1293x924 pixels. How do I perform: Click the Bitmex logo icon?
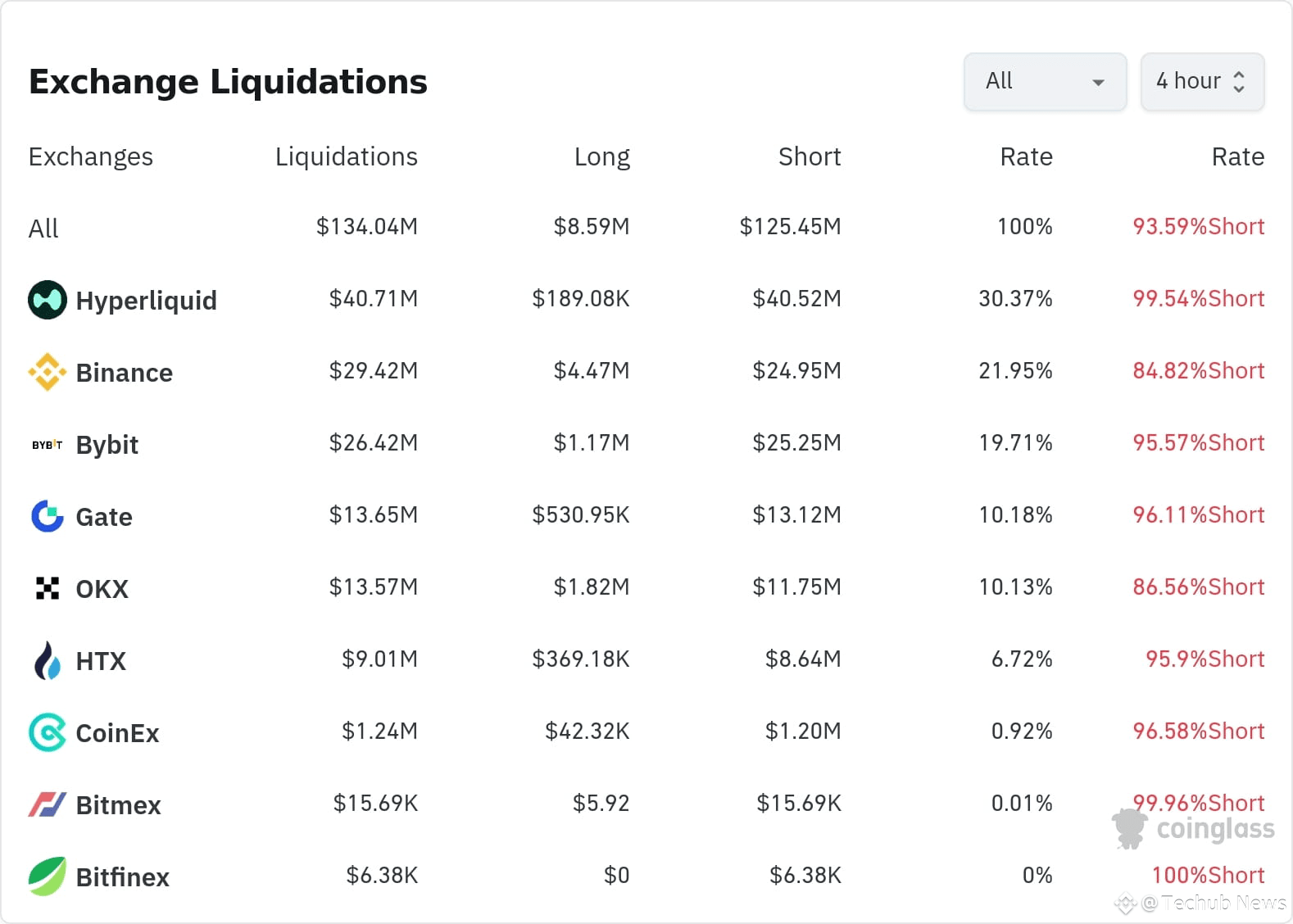pos(48,804)
